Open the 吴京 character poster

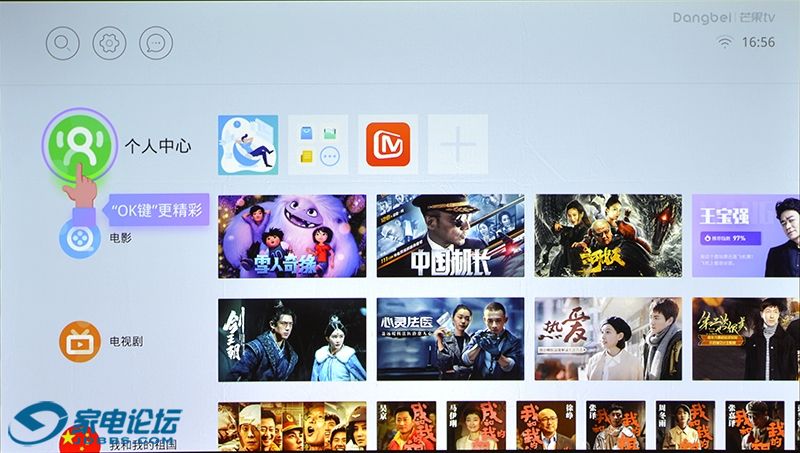point(407,426)
